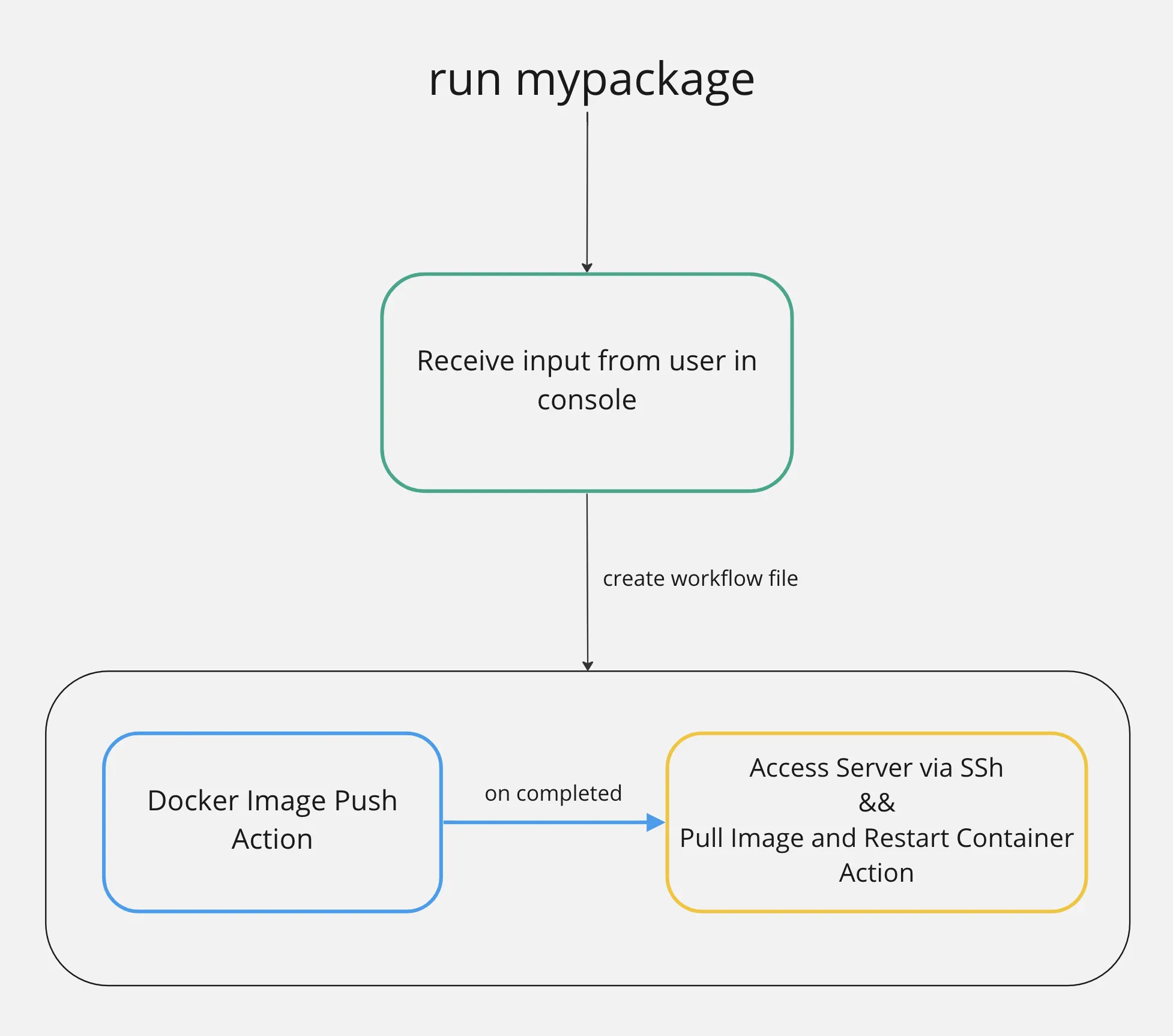
Task: Click the word "console" in the green box
Action: click(586, 400)
